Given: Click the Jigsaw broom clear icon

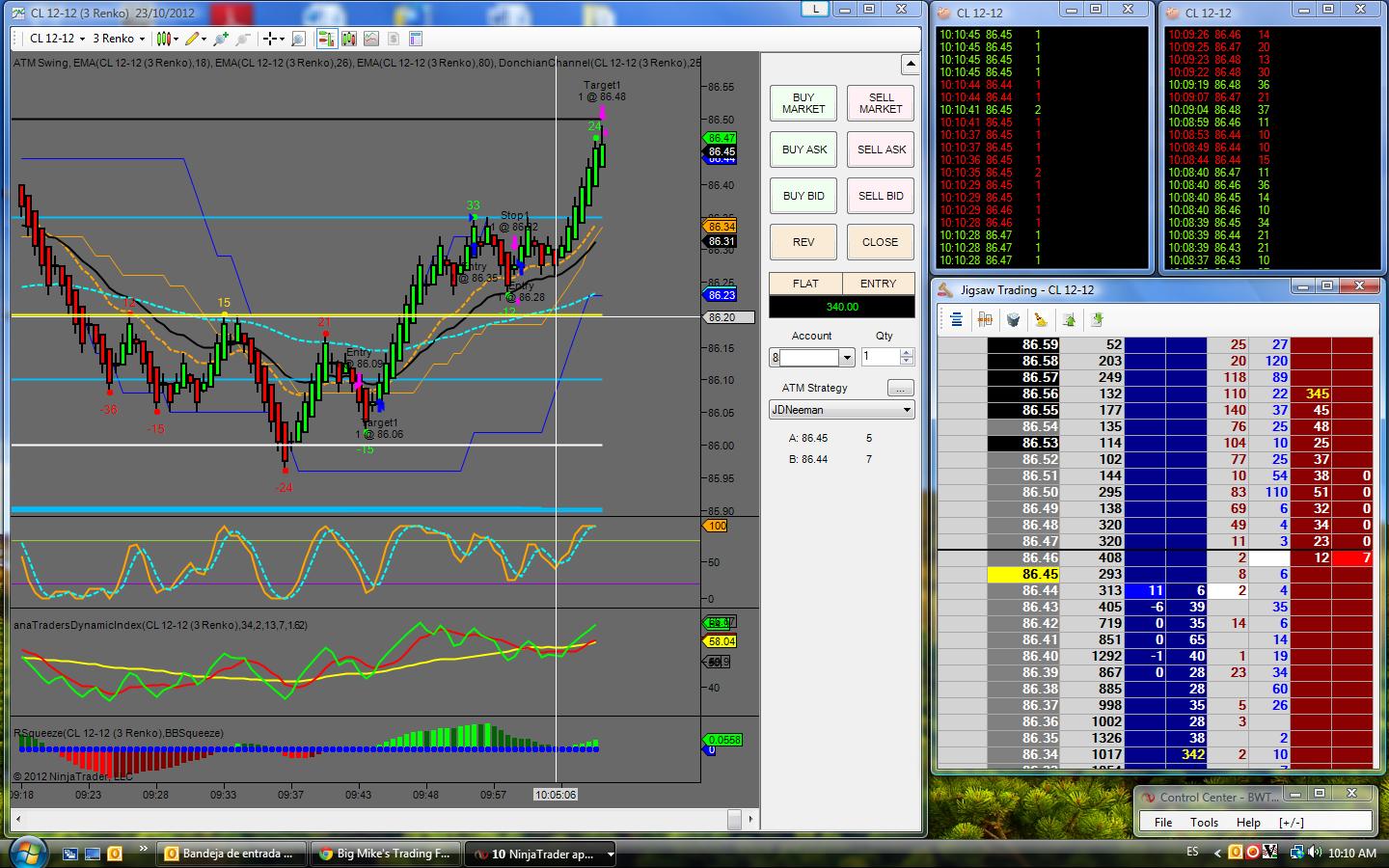Looking at the screenshot, I should tap(1041, 319).
